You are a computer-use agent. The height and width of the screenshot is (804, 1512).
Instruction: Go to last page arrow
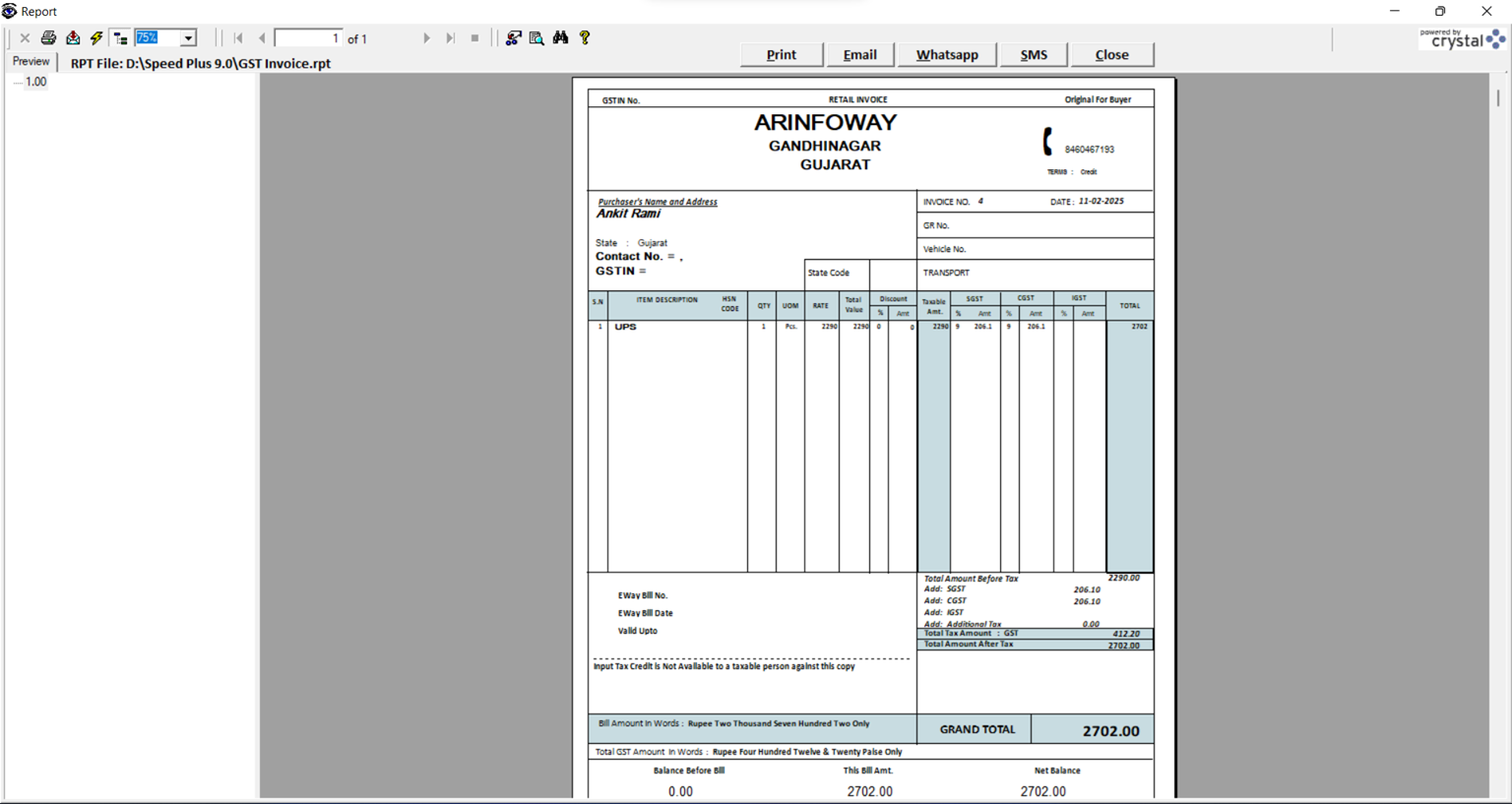450,38
